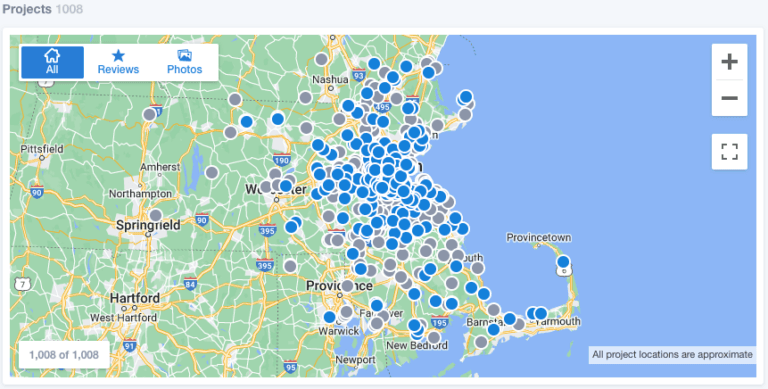Screen dimensions: 768x389
Task: Click the New Bedford label
Action: [417, 345]
